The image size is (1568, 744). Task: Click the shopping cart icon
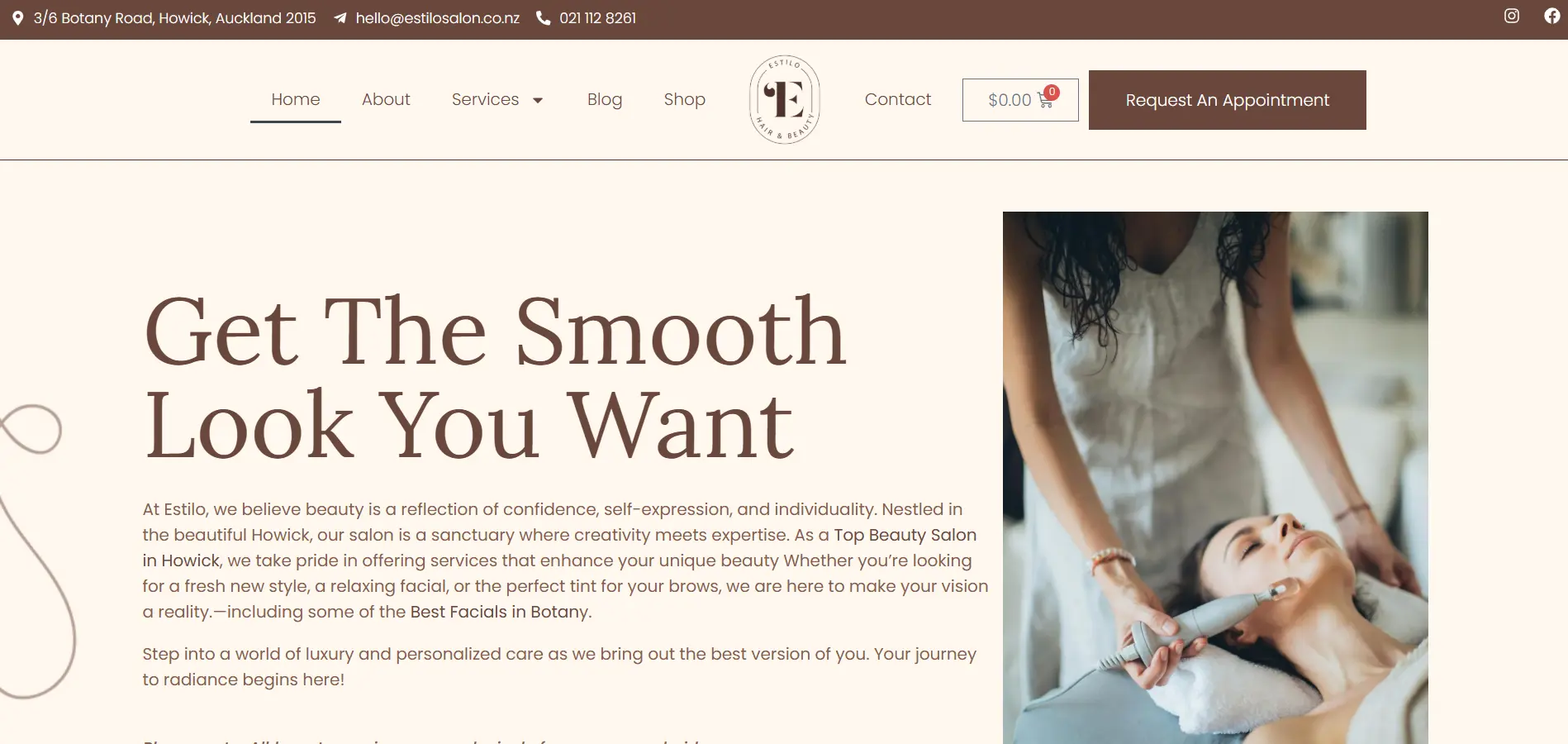coord(1045,101)
